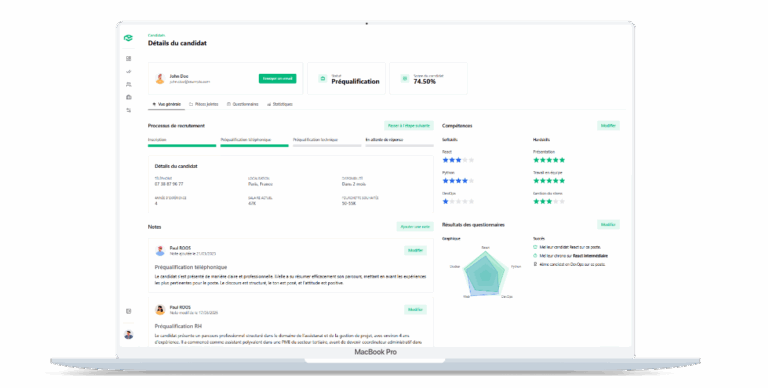
Task: Select the Préqualification technique progress step
Action: click(327, 142)
